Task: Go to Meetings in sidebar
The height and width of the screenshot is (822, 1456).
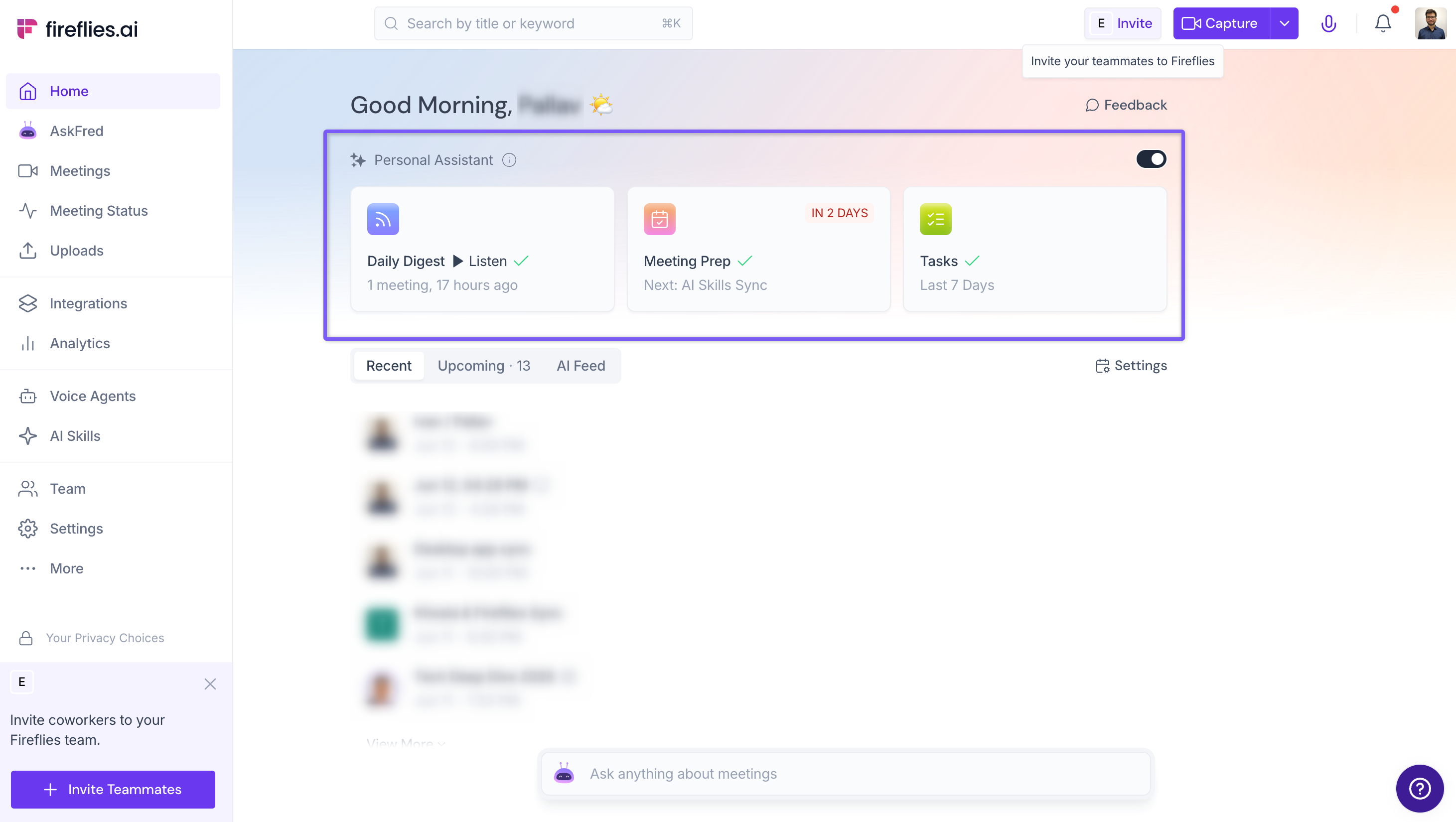Action: pos(113,170)
